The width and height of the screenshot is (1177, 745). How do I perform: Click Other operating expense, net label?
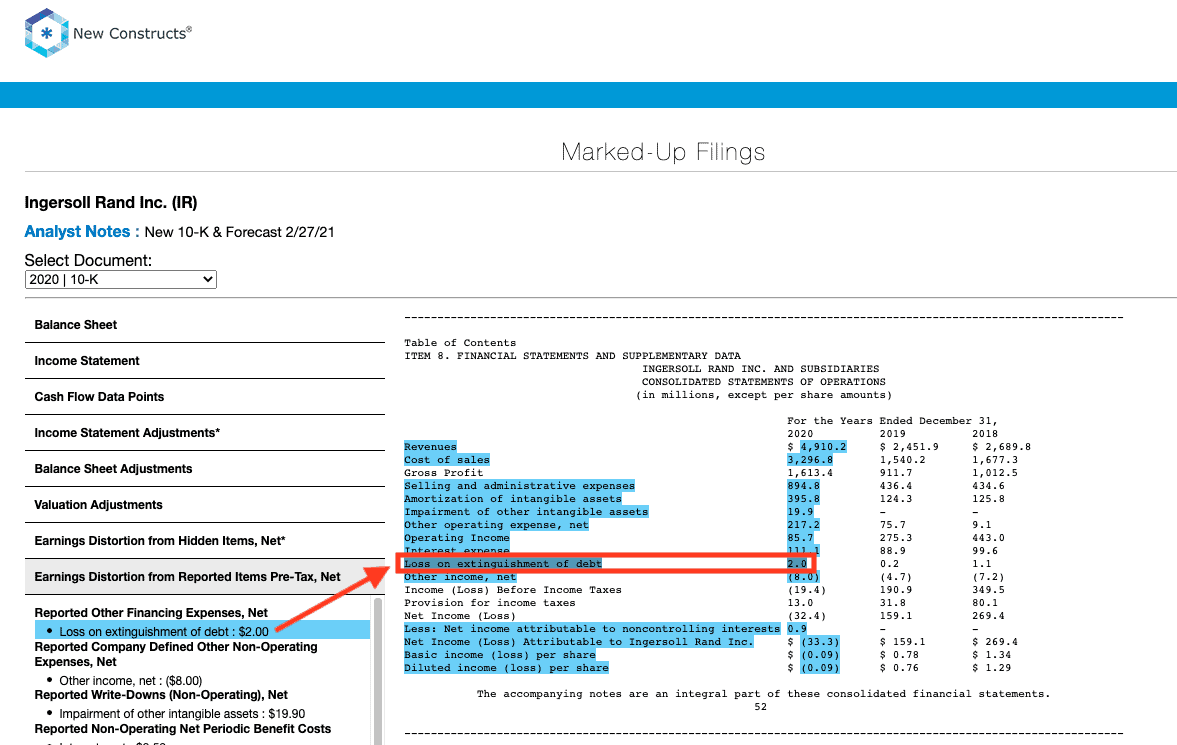(x=496, y=525)
